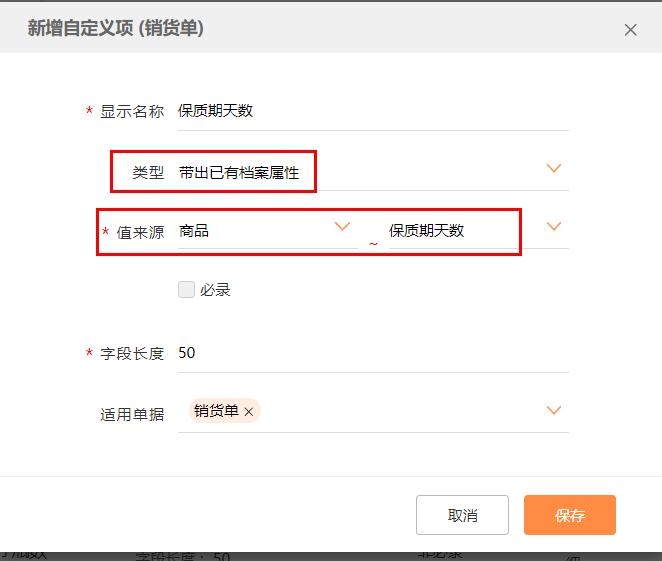The width and height of the screenshot is (662, 561).
Task: Enable the 必录 checkbox
Action: click(186, 290)
